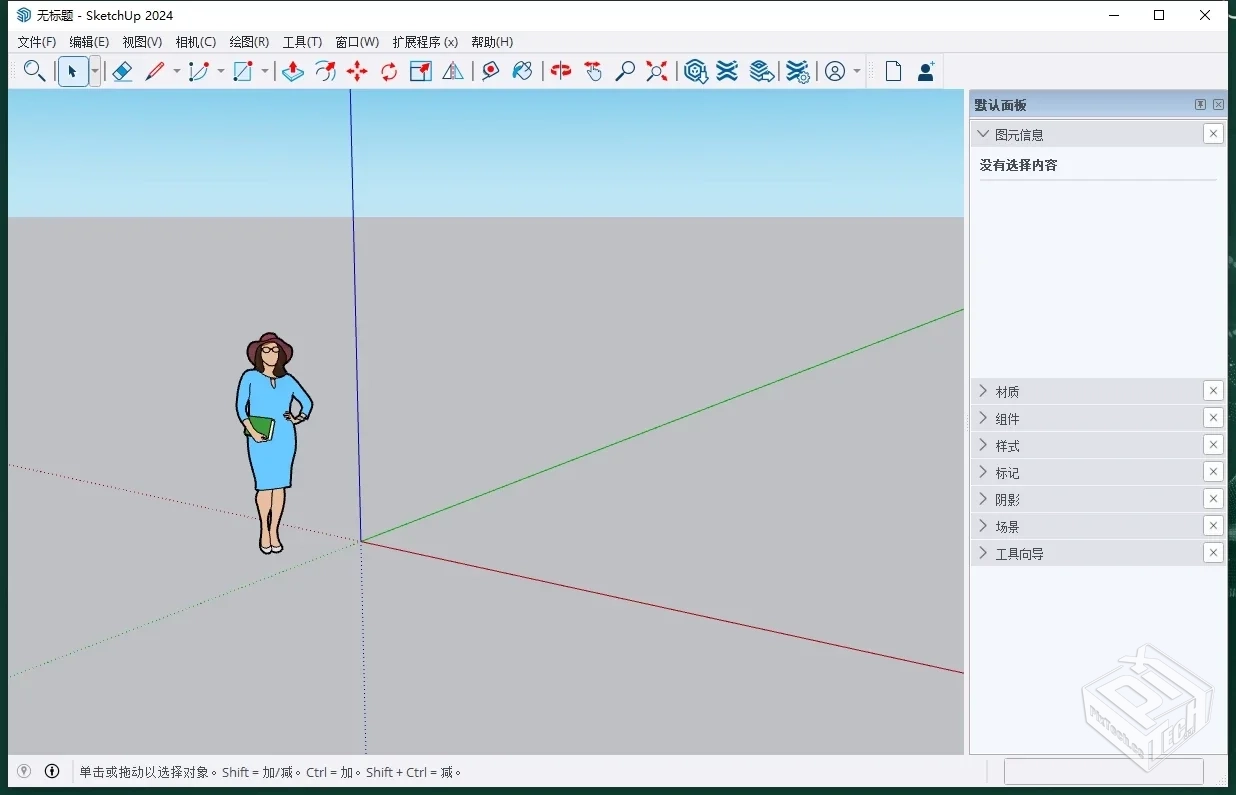Close the 阴影 panel

click(1213, 498)
